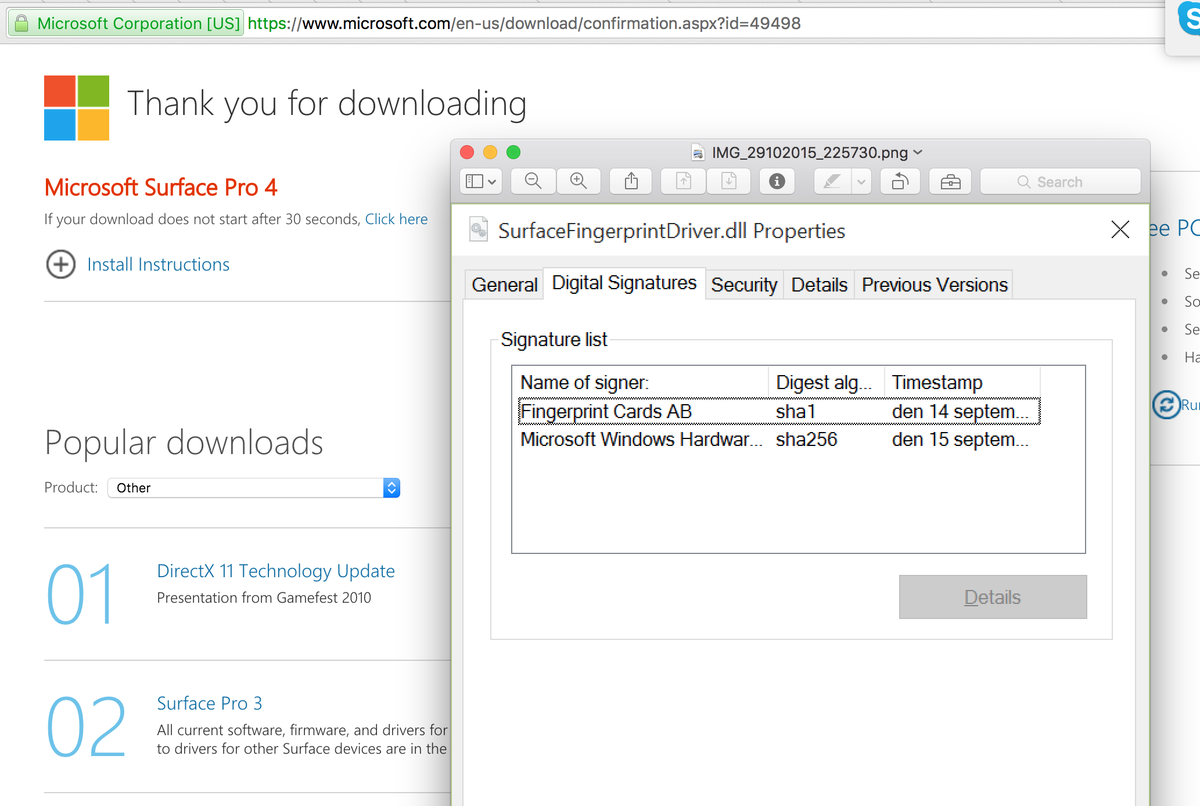This screenshot has width=1200, height=806.
Task: Open the IMG_29102015_225730.png title dropdown chevron
Action: click(918, 153)
